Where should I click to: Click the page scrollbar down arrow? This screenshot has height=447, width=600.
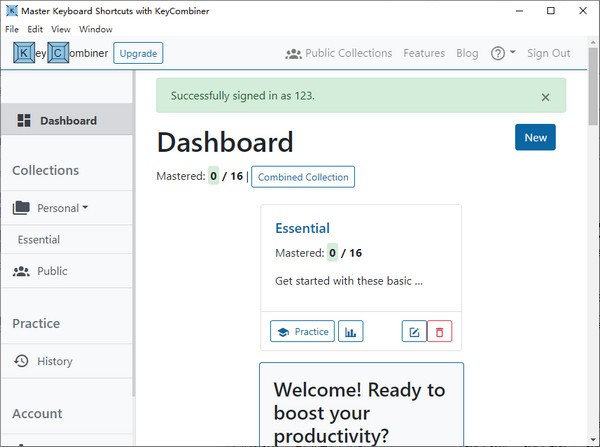(593, 440)
